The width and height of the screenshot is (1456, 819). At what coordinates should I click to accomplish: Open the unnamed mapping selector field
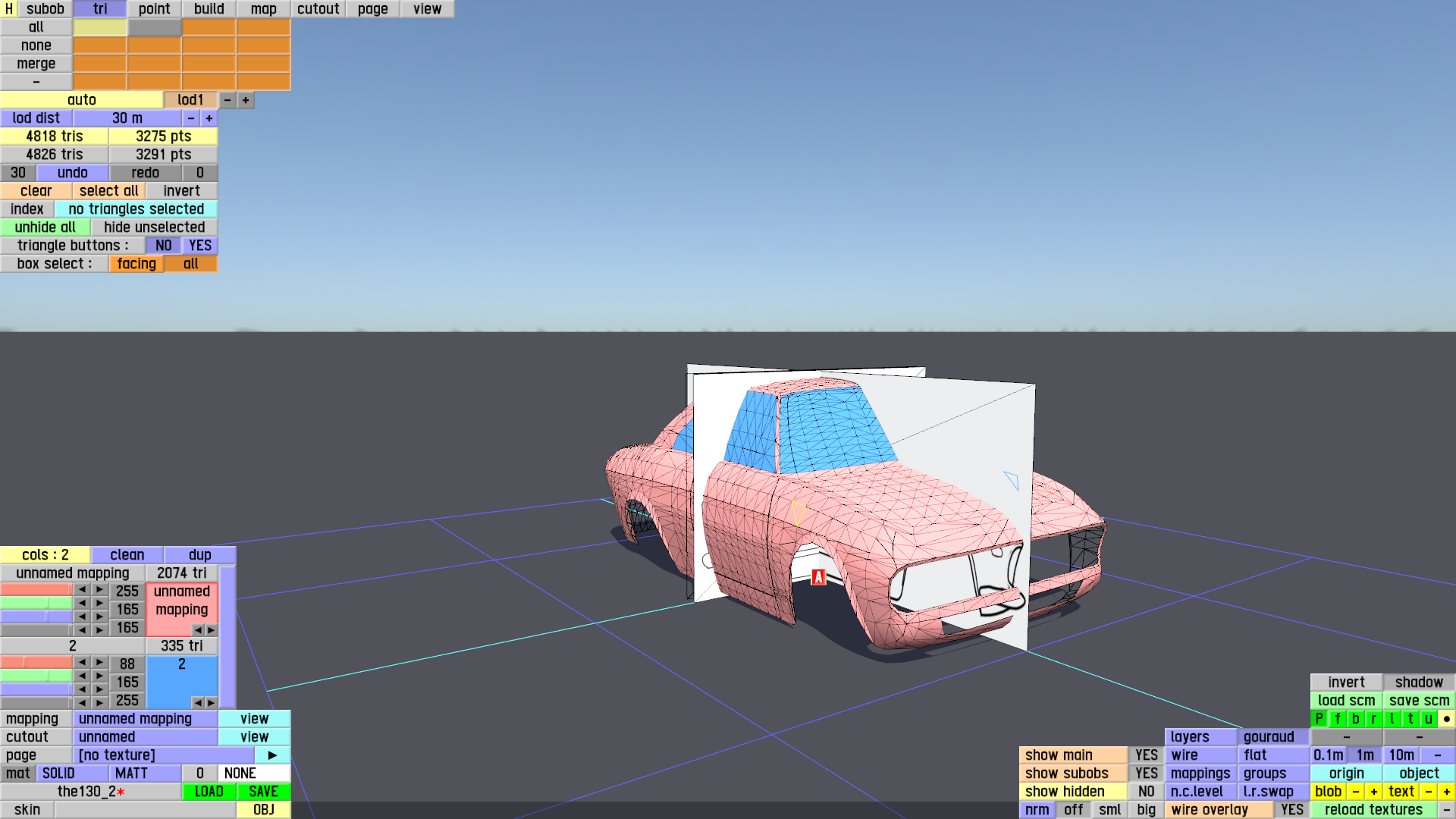145,719
